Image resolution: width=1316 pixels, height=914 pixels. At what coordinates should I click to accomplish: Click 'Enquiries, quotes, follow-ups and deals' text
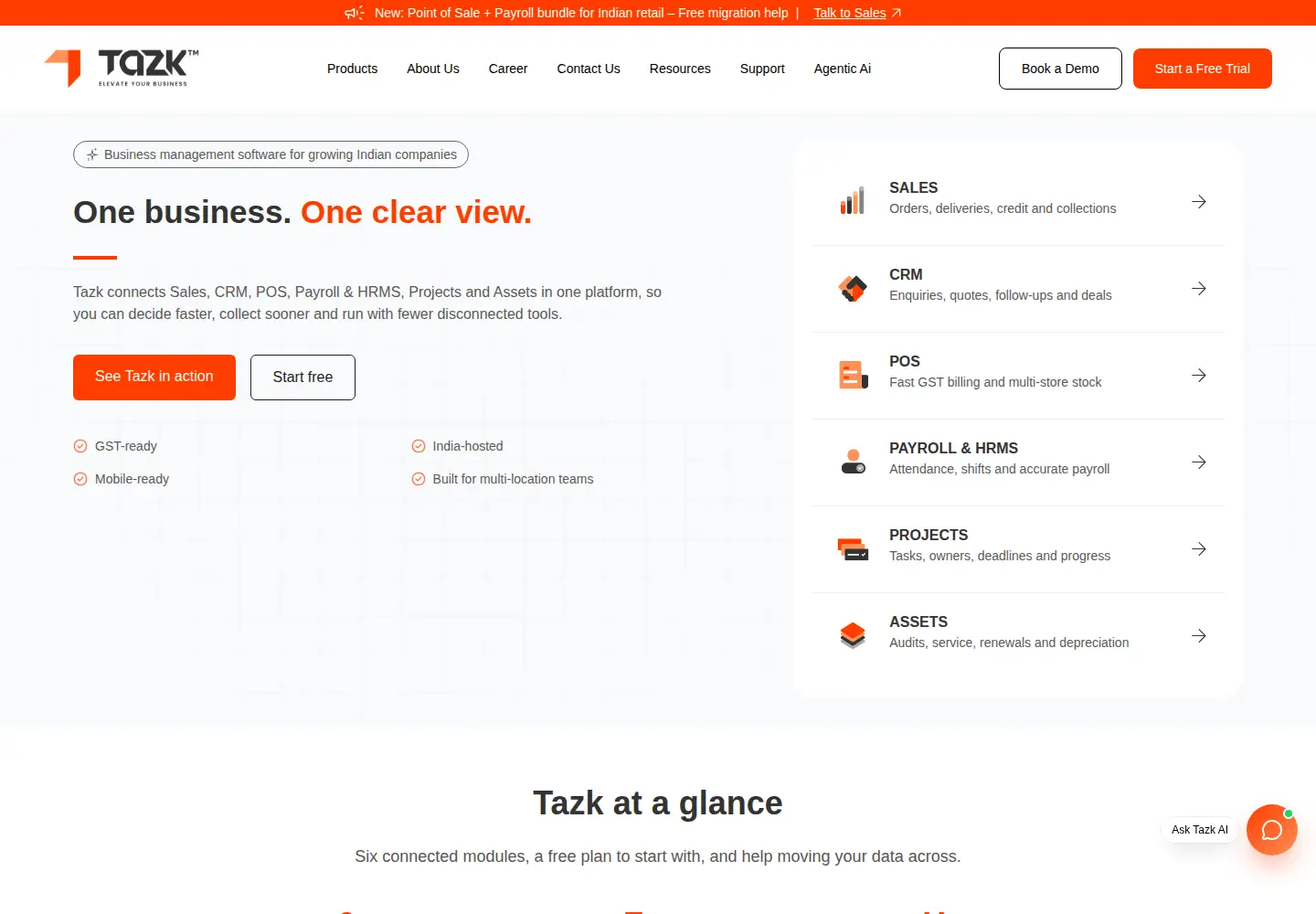(x=1001, y=295)
